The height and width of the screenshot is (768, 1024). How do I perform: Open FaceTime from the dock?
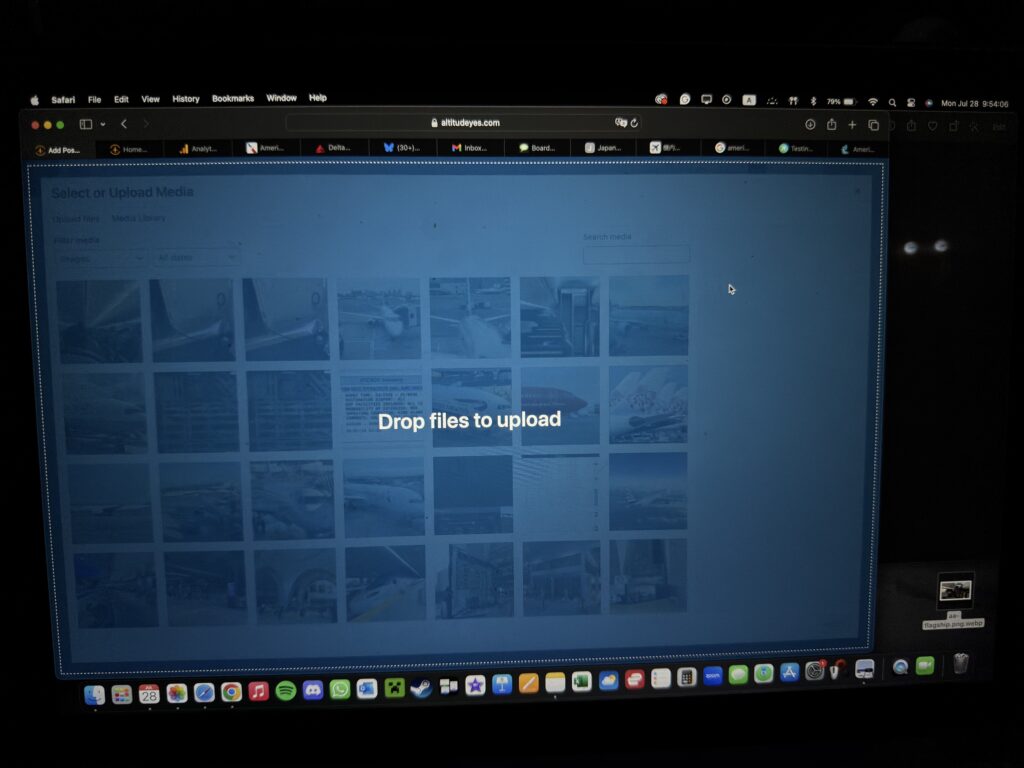925,666
